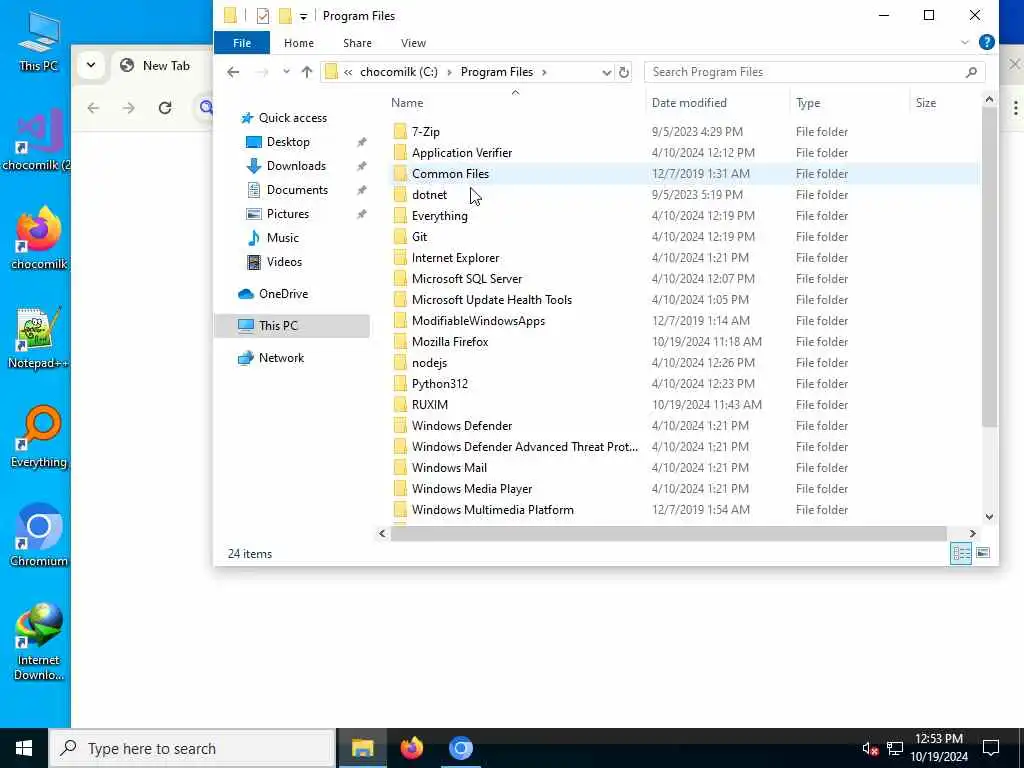Screen dimensions: 1024x768
Task: Click the search magnifier in Explorer search box
Action: tap(971, 72)
